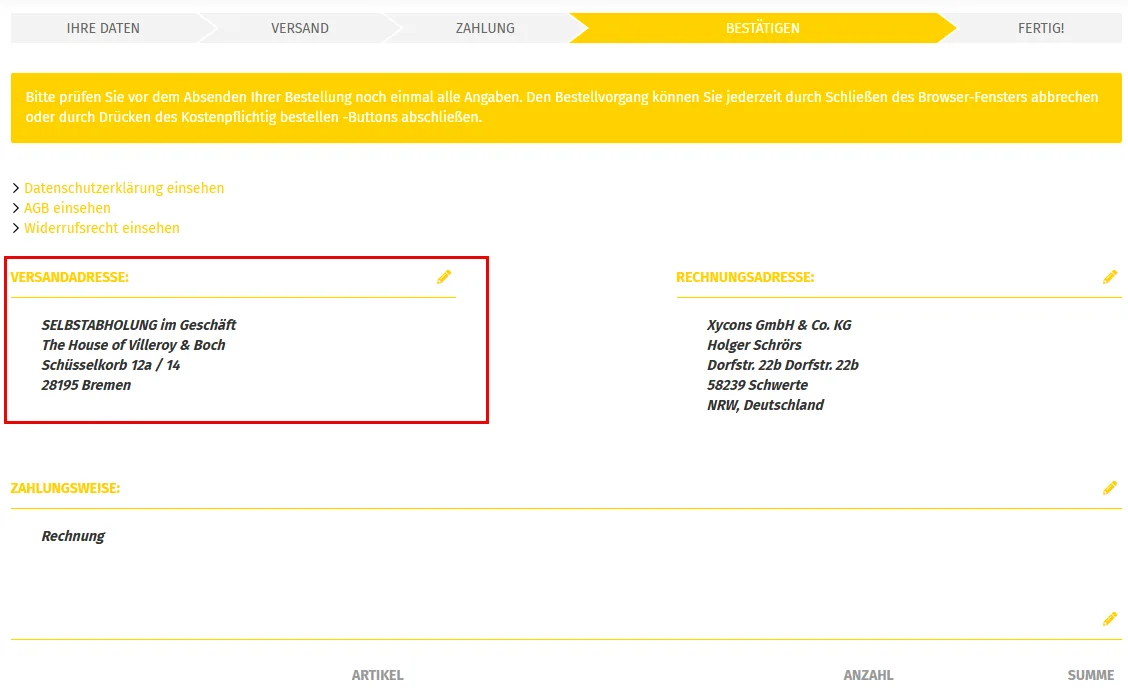Screen dimensions: 1128x691
Task: Go back to the VERSAND step
Action: 300,28
